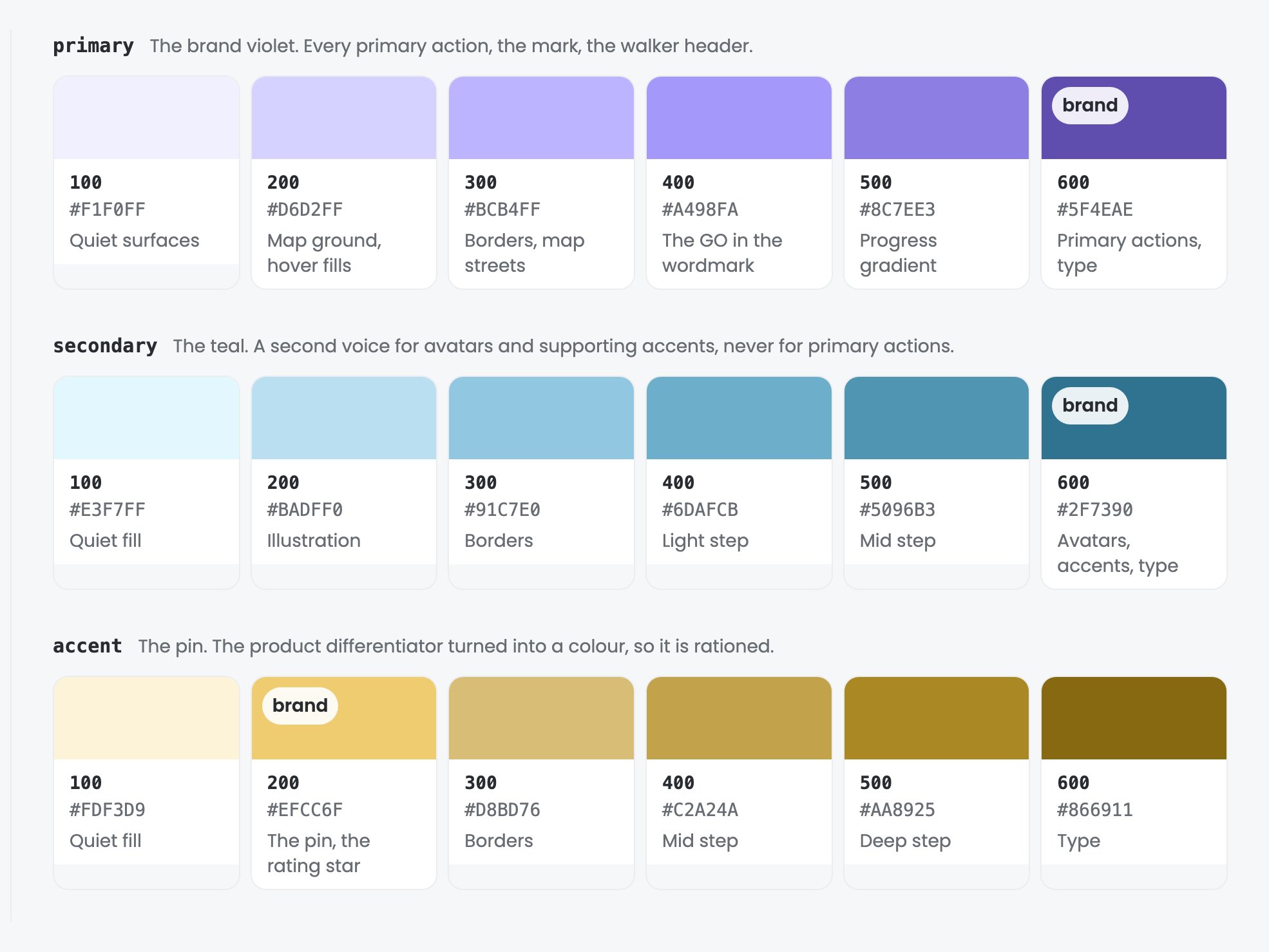
Task: Click 'Primary actions, type' description
Action: pyautogui.click(x=1129, y=252)
